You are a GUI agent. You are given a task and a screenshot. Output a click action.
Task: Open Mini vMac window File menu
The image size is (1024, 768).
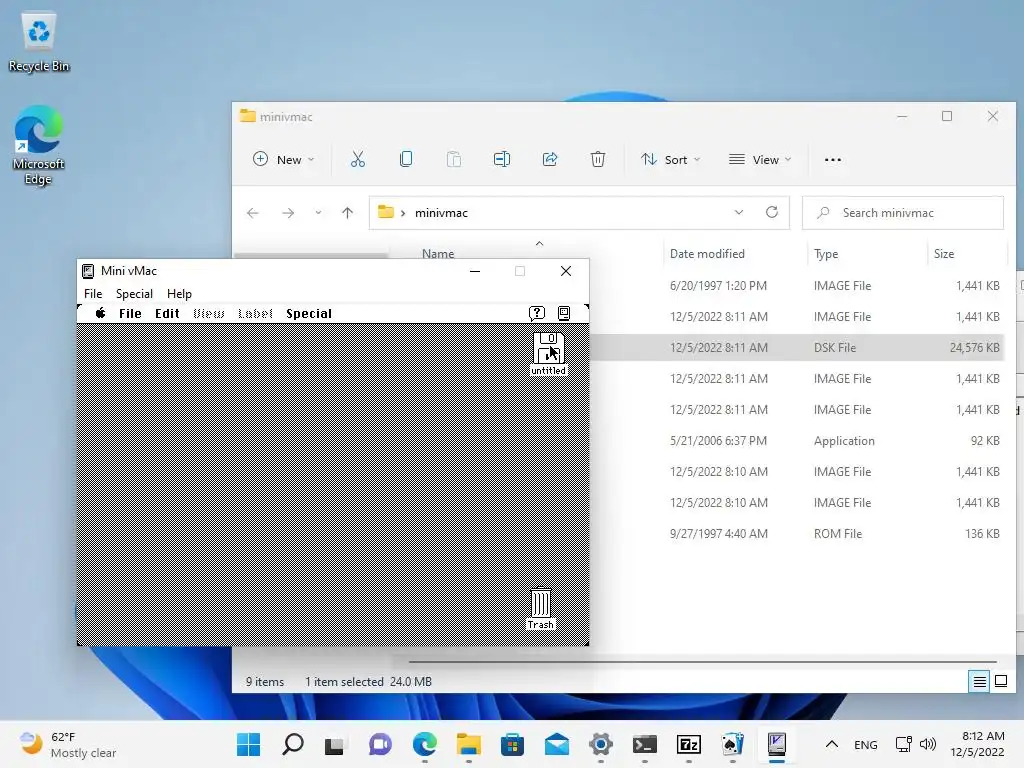point(93,294)
